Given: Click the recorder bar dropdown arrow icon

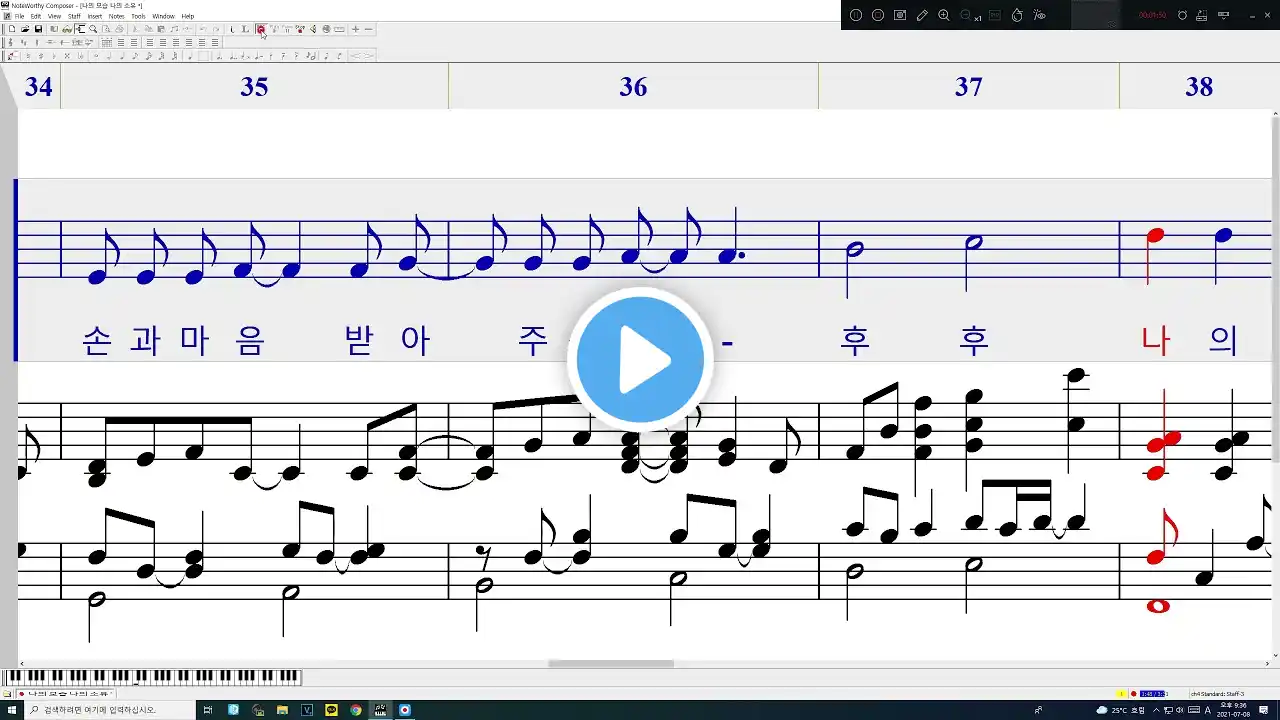Looking at the screenshot, I should (x=1223, y=15).
